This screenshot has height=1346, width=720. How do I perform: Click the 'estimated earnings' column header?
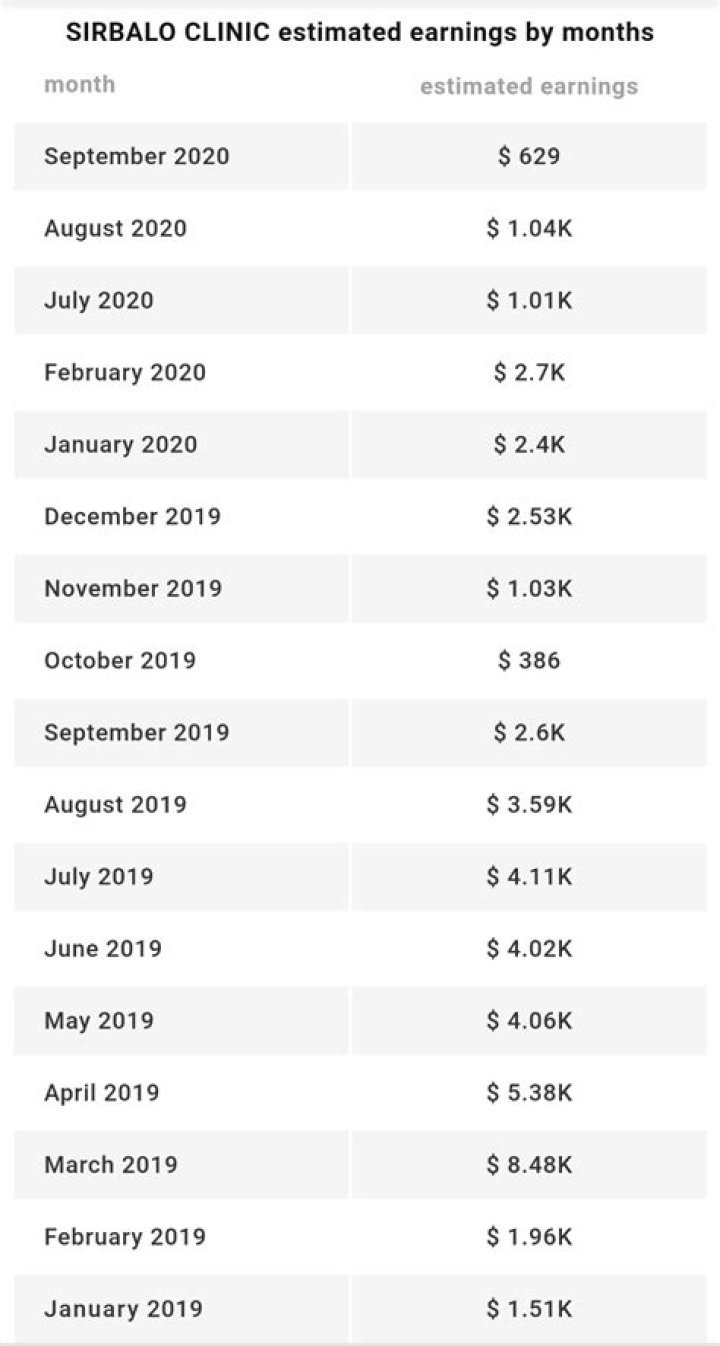coord(528,86)
